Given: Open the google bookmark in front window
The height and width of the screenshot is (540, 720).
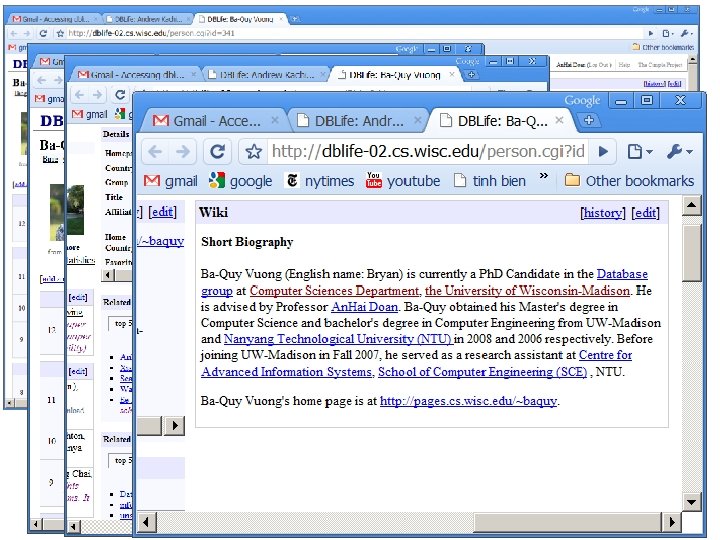Looking at the screenshot, I should (241, 181).
